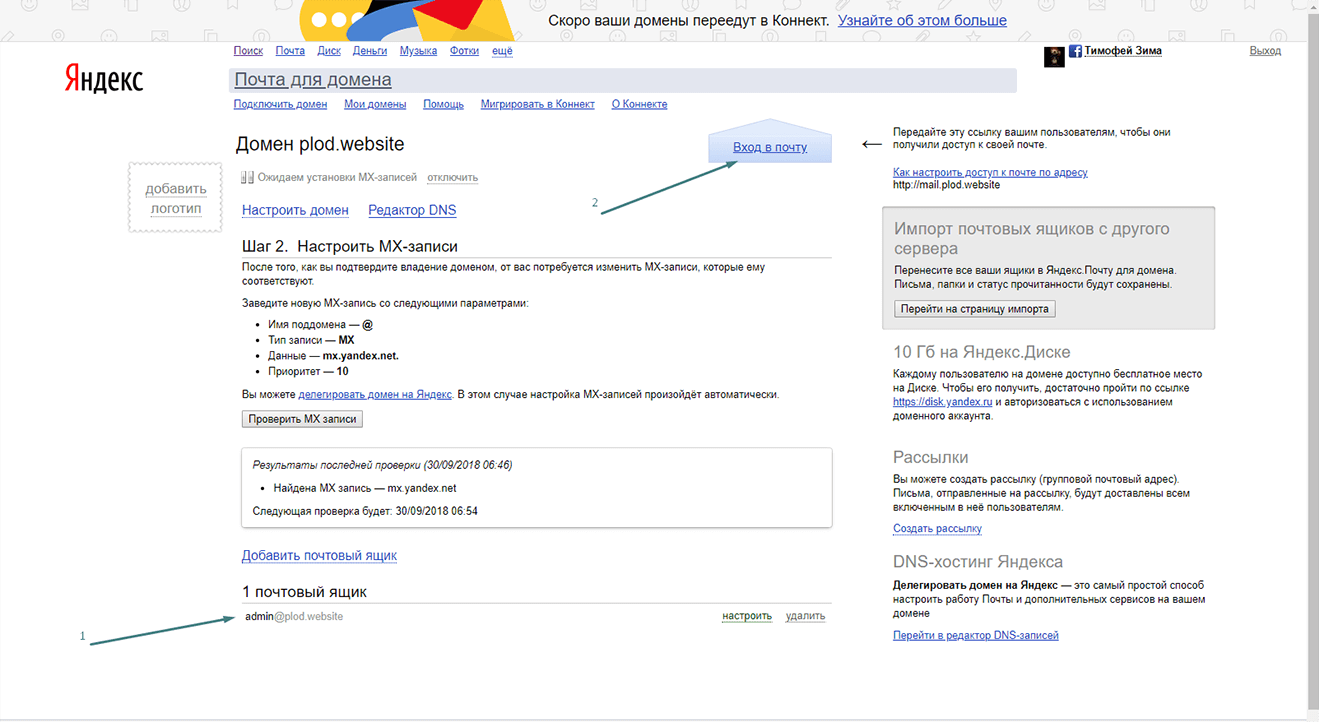1319x722 pixels.
Task: Click настроить for admin@plod.website mailbox
Action: pyautogui.click(x=747, y=616)
